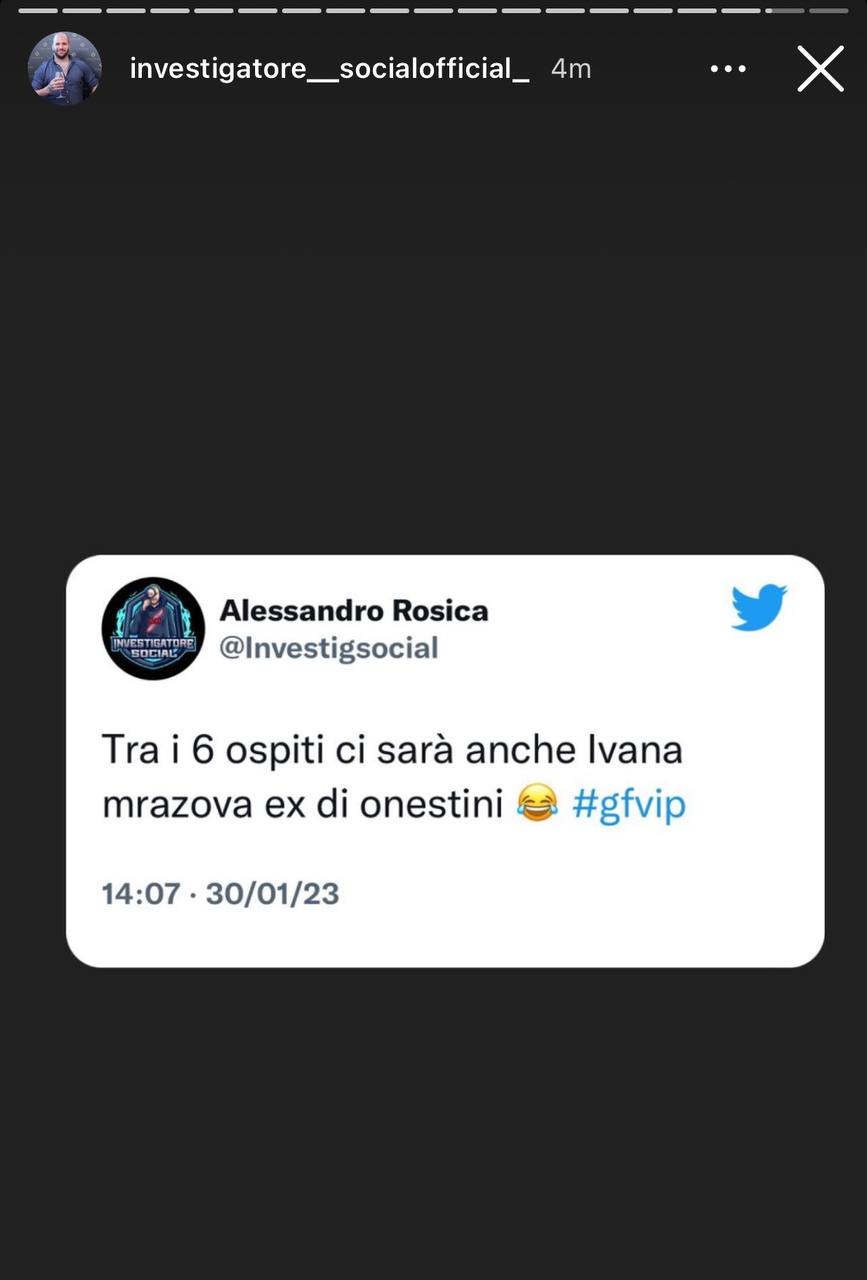This screenshot has height=1280, width=867.
Task: Jump to the last story progress segment
Action: [829, 11]
